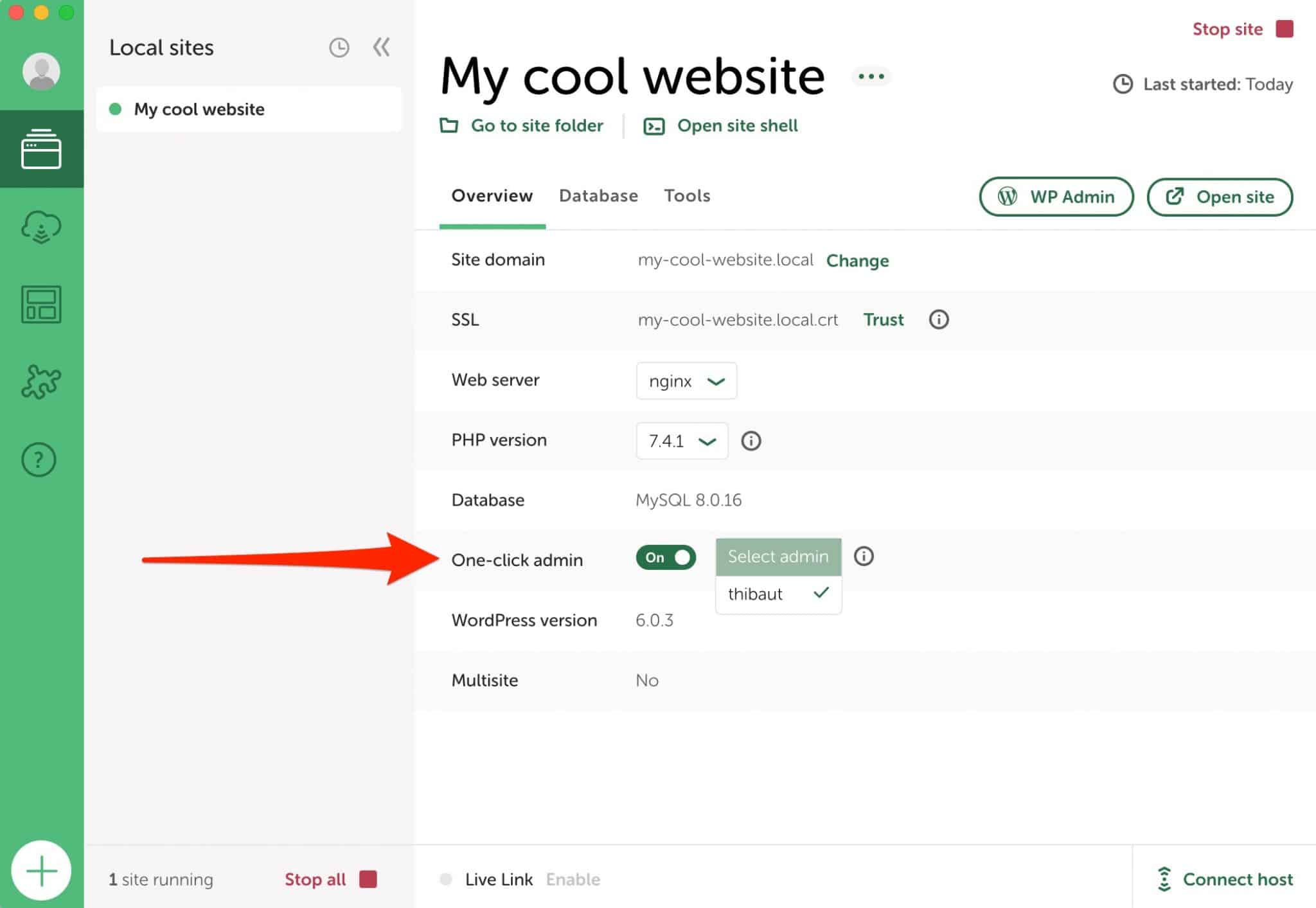
Task: Open the Blueprints panel icon in sidebar
Action: [x=40, y=304]
